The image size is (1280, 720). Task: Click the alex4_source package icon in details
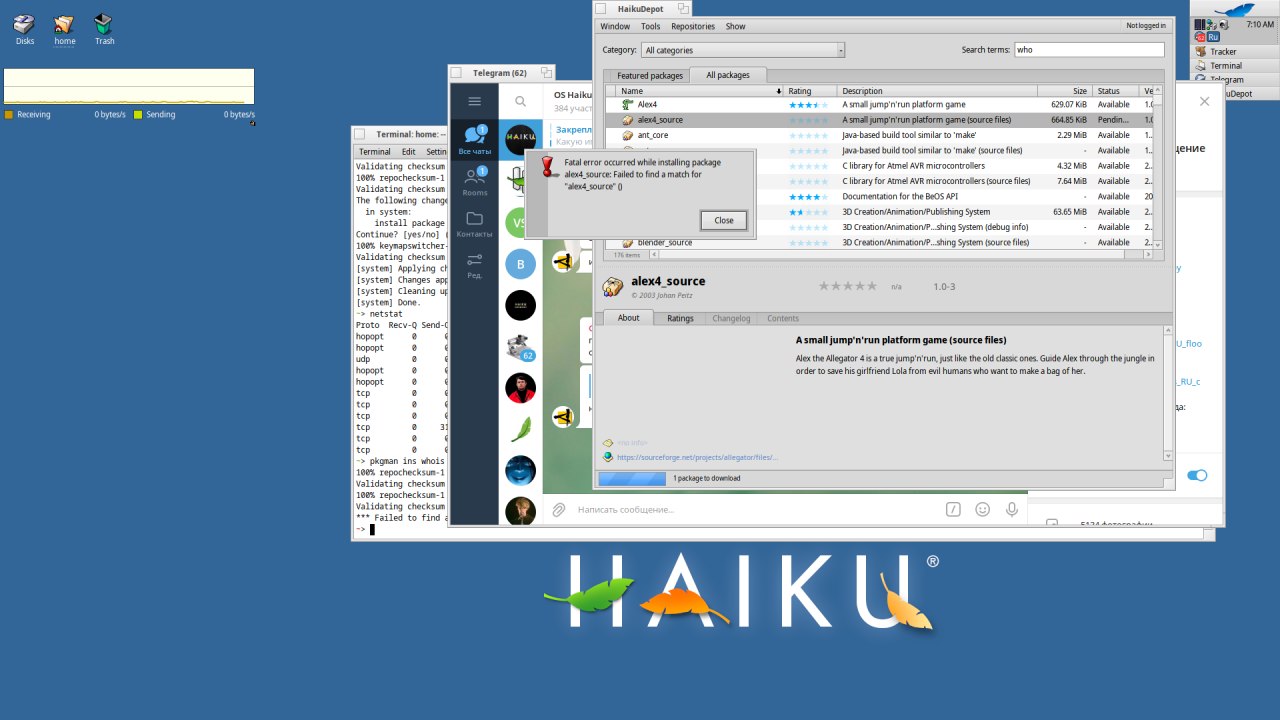click(613, 287)
